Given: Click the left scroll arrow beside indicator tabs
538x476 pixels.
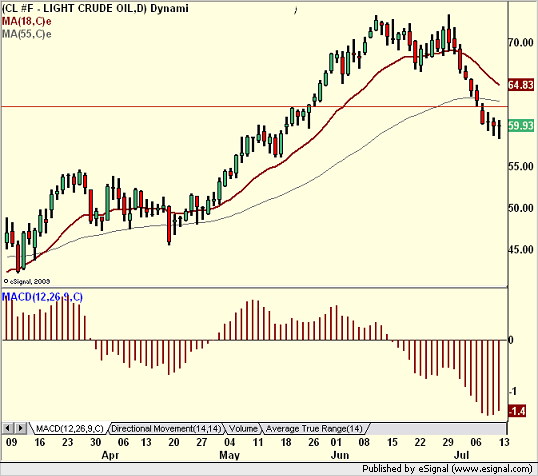Looking at the screenshot, I should click(8, 428).
